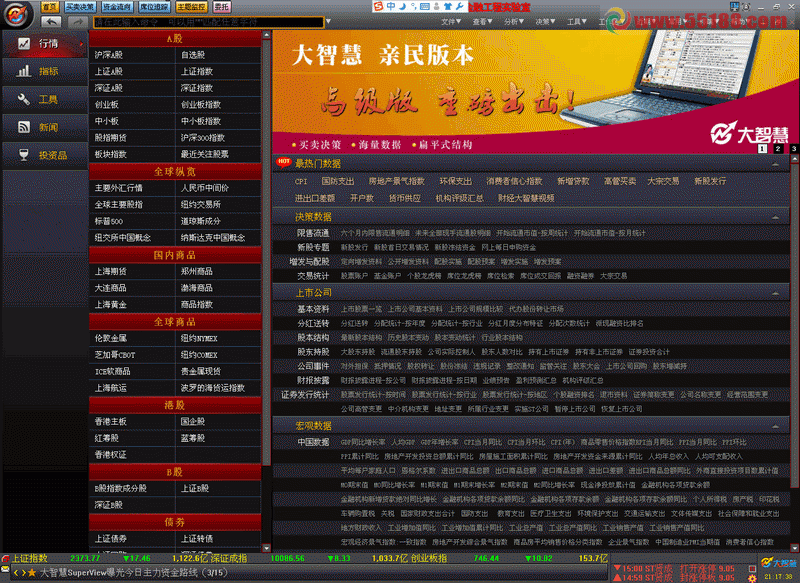Open the 文件 dropdown menu
Viewport: 800px width, 583px height.
click(451, 21)
